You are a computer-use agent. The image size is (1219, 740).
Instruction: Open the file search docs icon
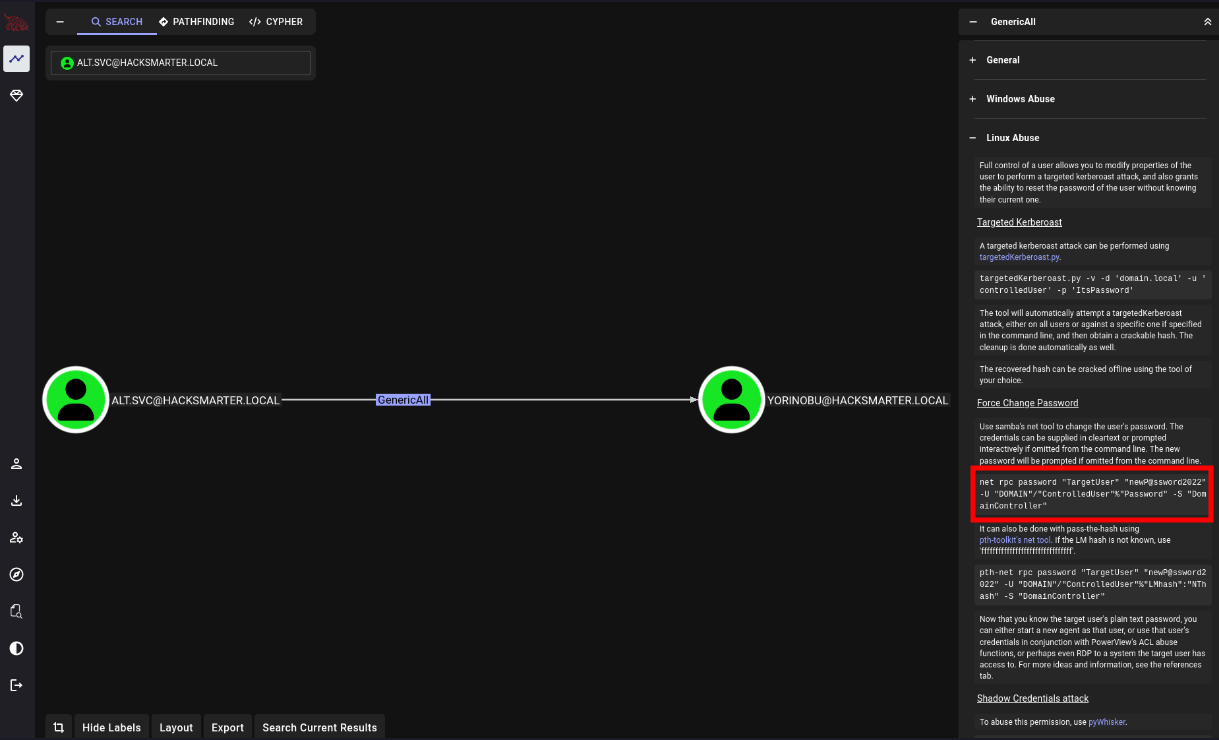16,611
